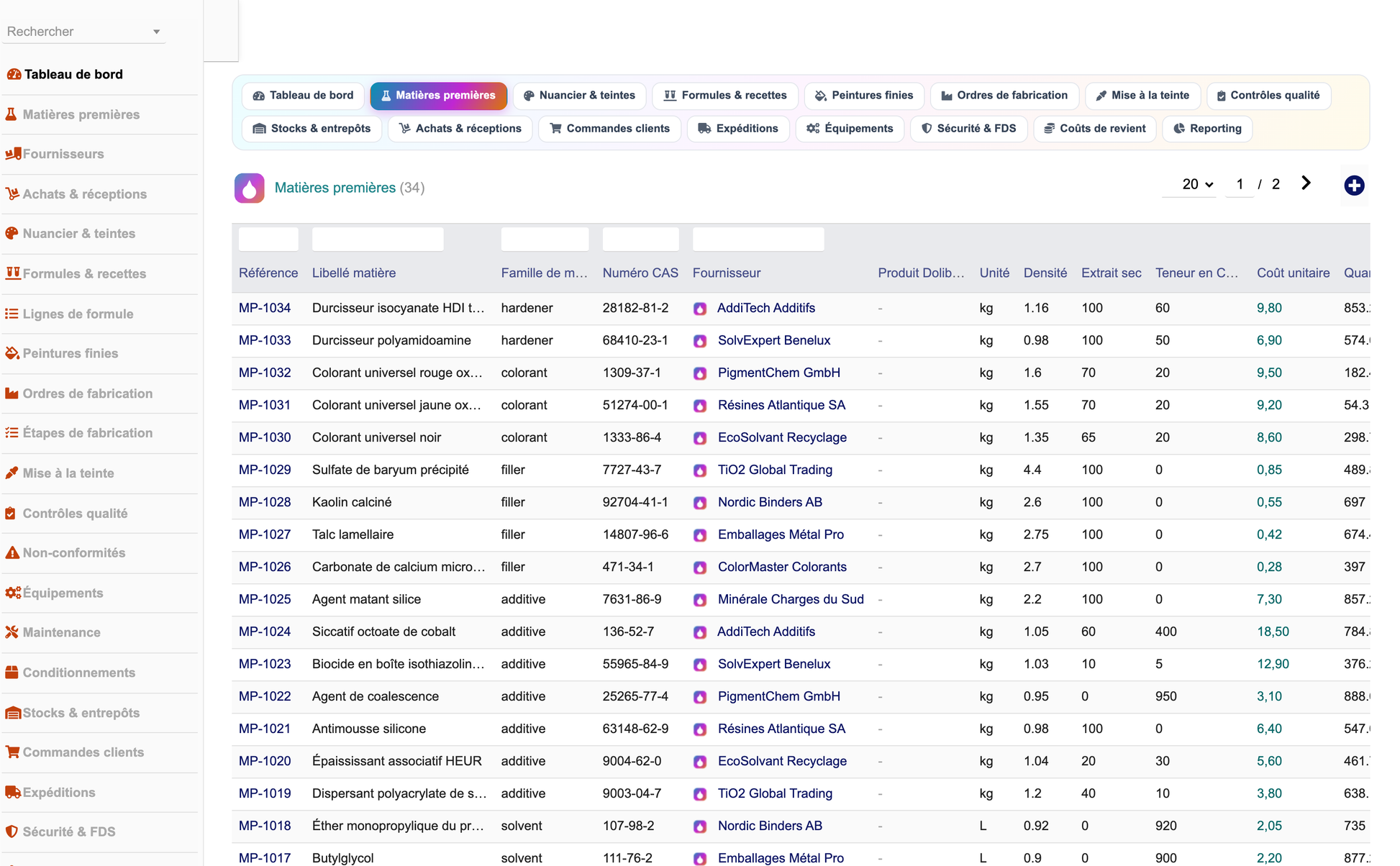This screenshot has height=866, width=1400.
Task: Open the Ordres de fabrication tab
Action: pyautogui.click(x=1004, y=96)
